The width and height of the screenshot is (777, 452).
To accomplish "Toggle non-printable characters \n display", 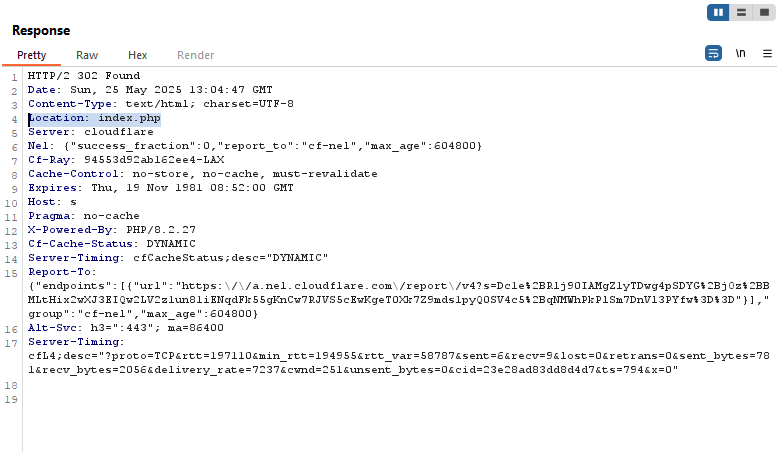I will coord(740,53).
